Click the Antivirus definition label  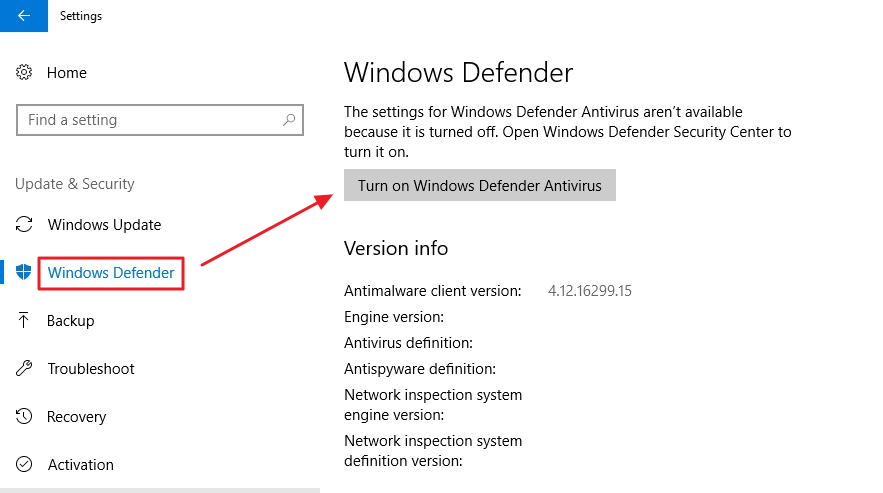(408, 343)
